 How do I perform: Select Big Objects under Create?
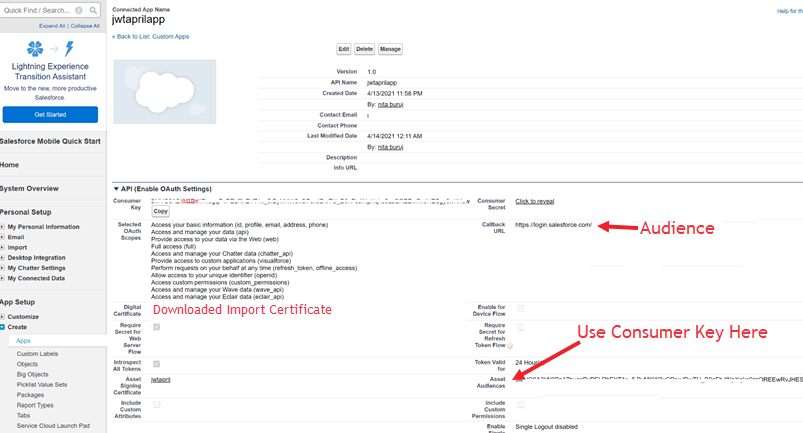[32, 374]
